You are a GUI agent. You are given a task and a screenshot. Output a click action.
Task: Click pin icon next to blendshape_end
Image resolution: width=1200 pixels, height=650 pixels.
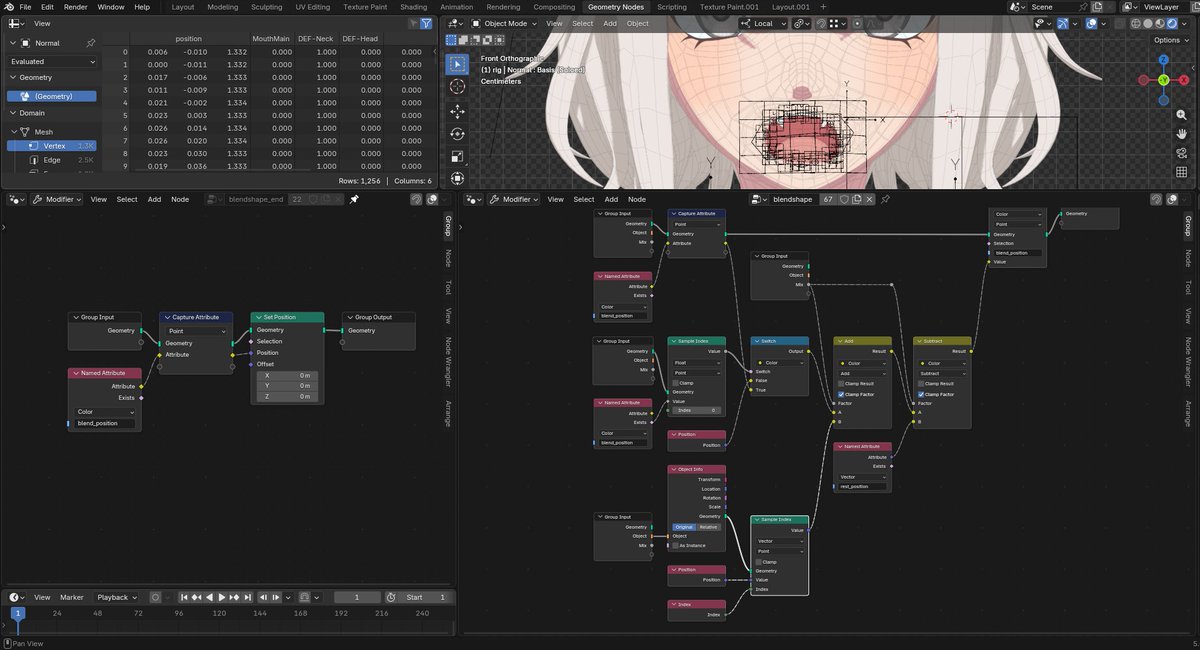[x=354, y=199]
